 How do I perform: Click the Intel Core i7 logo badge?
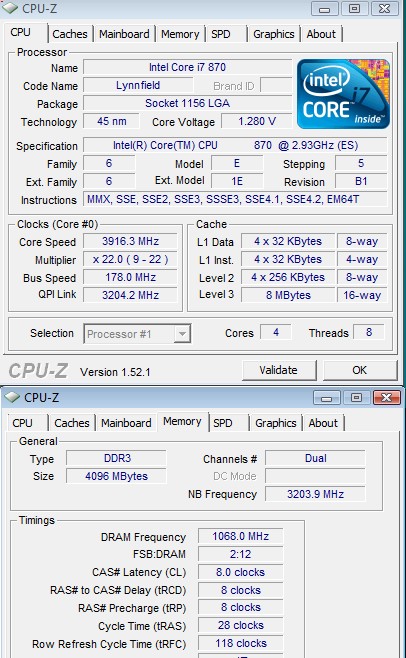point(343,94)
